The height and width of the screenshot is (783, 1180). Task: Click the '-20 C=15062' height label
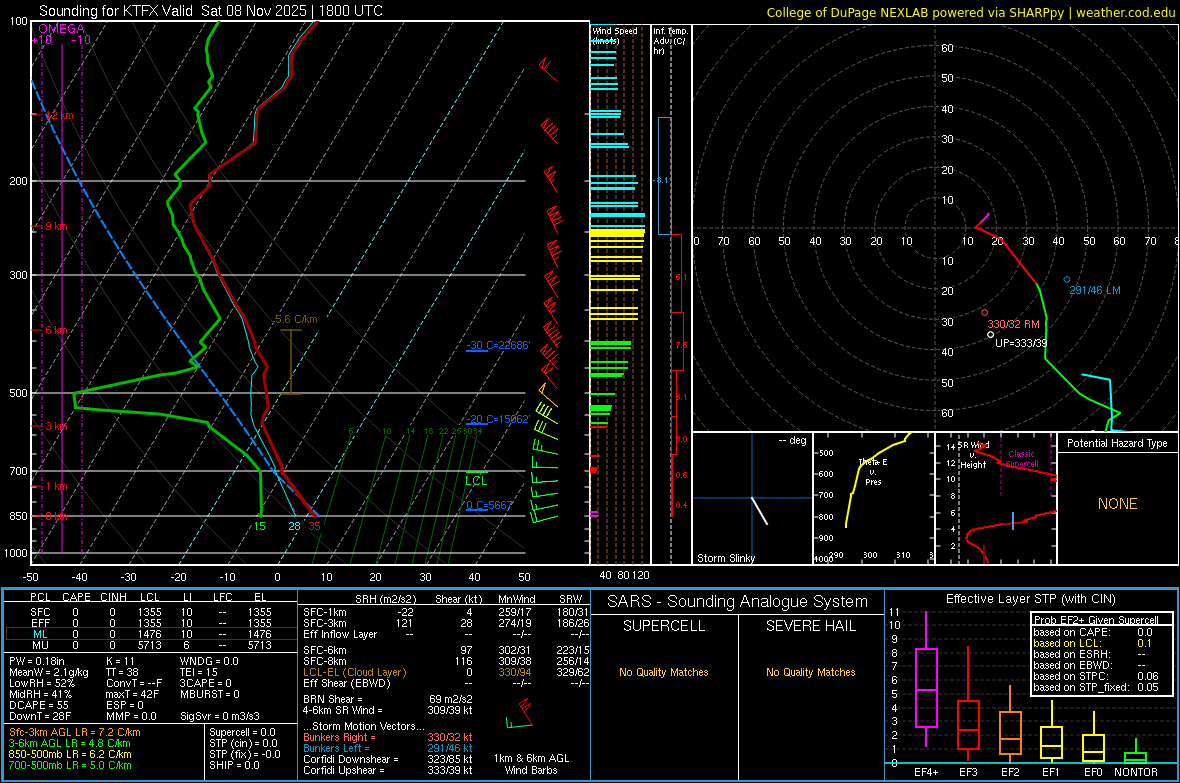click(497, 419)
